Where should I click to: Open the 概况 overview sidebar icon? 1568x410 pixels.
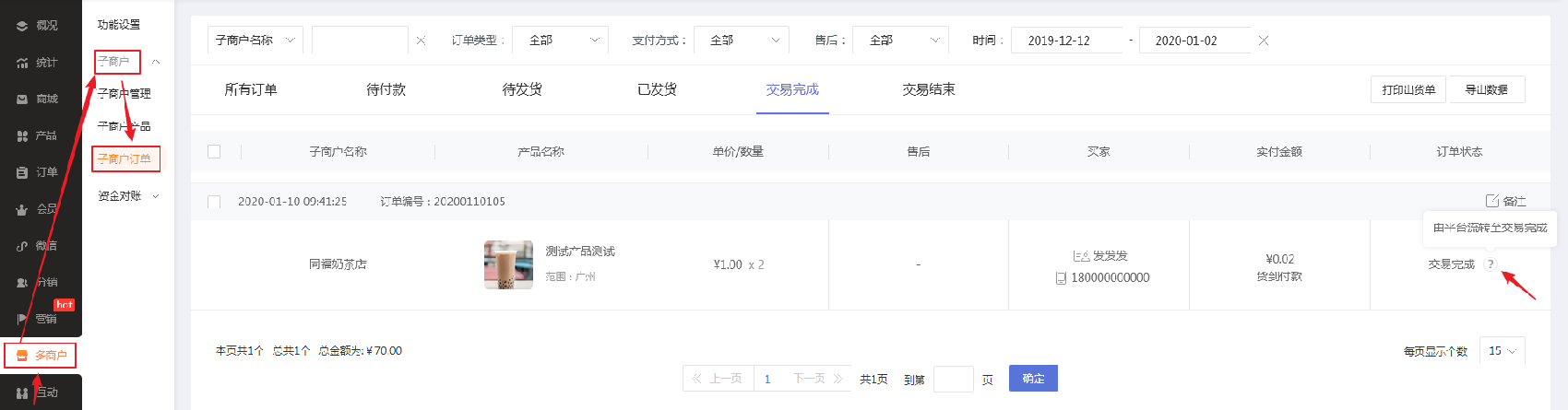pos(22,26)
